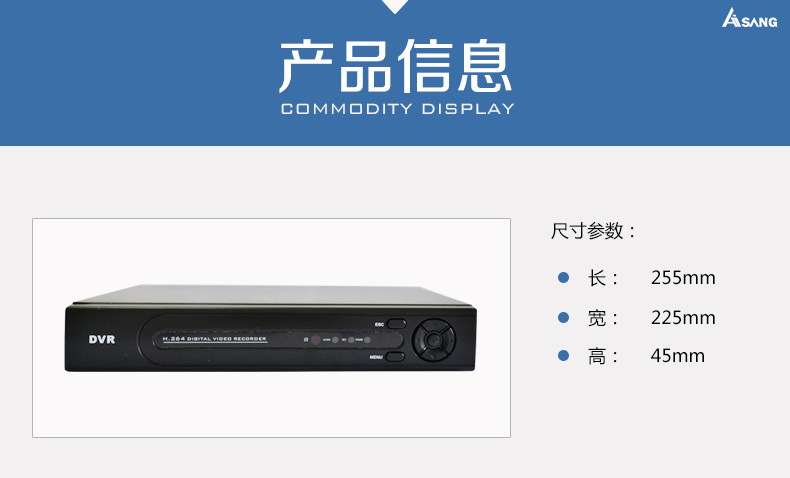Click the top cover of the DVR product photo
The width and height of the screenshot is (790, 478).
pyautogui.click(x=272, y=295)
